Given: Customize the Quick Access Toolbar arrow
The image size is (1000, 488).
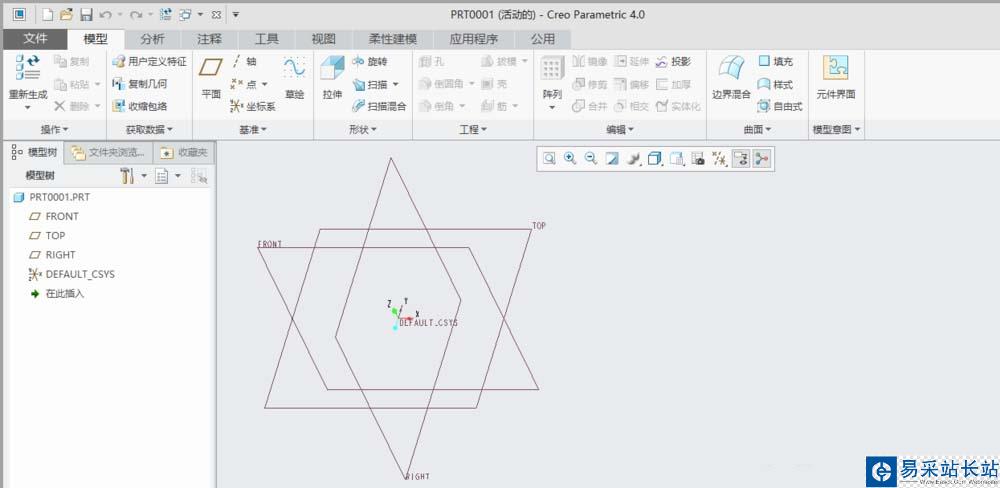Looking at the screenshot, I should point(235,14).
